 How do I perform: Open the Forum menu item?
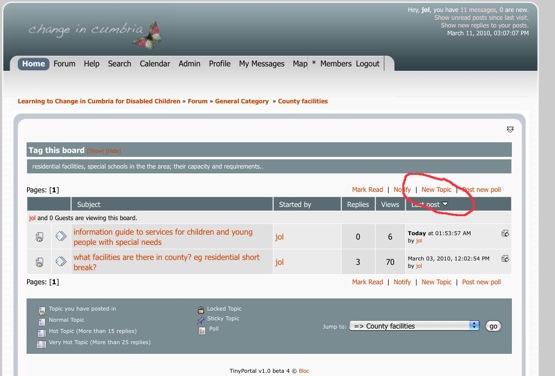(64, 64)
